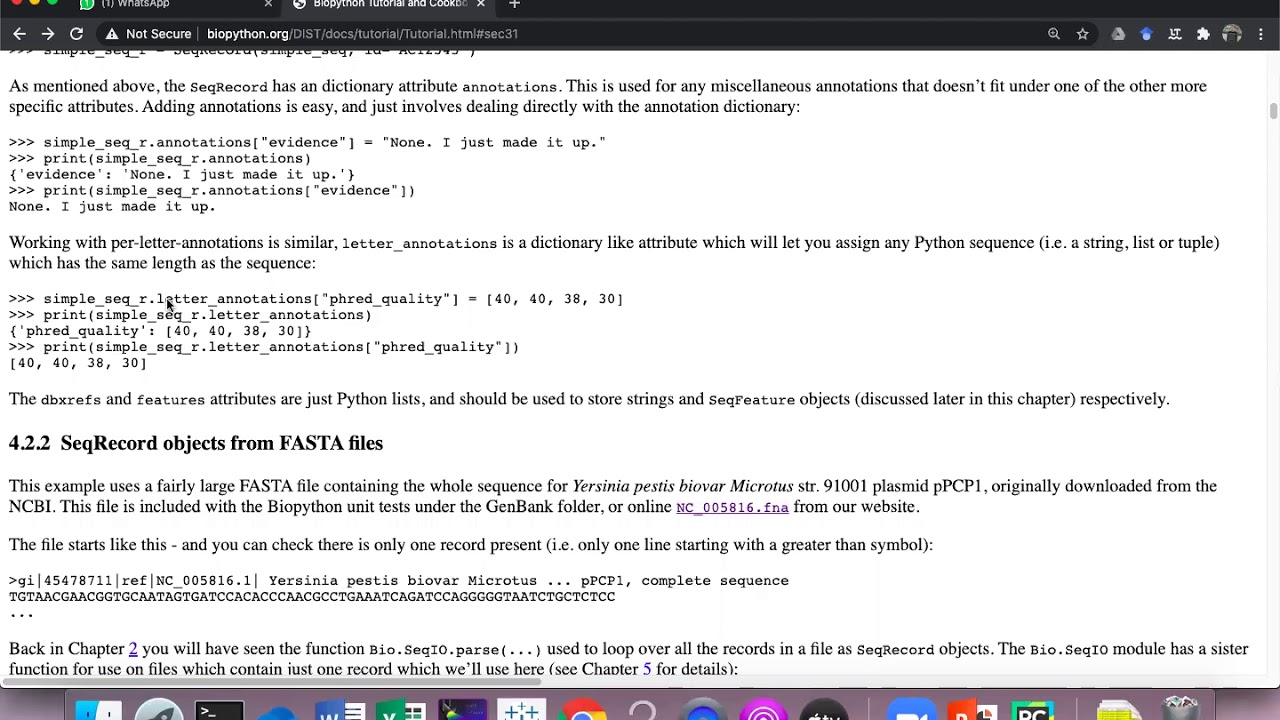This screenshot has height=720, width=1280.
Task: Click the inline code Bio.SeqIO.parse(...)
Action: pos(455,650)
